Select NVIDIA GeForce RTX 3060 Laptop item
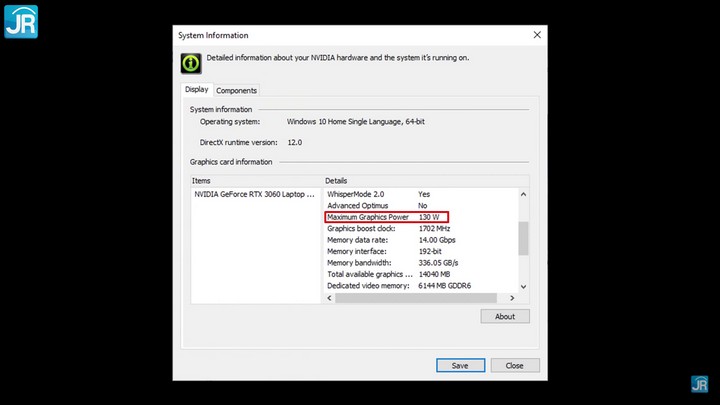The width and height of the screenshot is (720, 405). 254,194
